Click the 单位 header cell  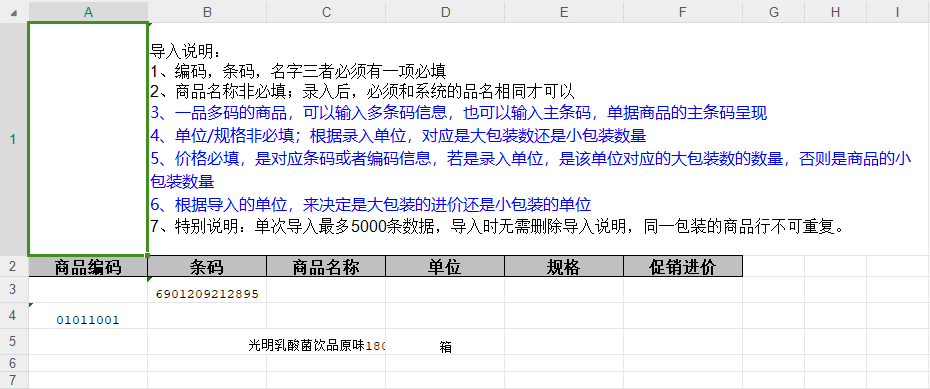pyautogui.click(x=445, y=267)
